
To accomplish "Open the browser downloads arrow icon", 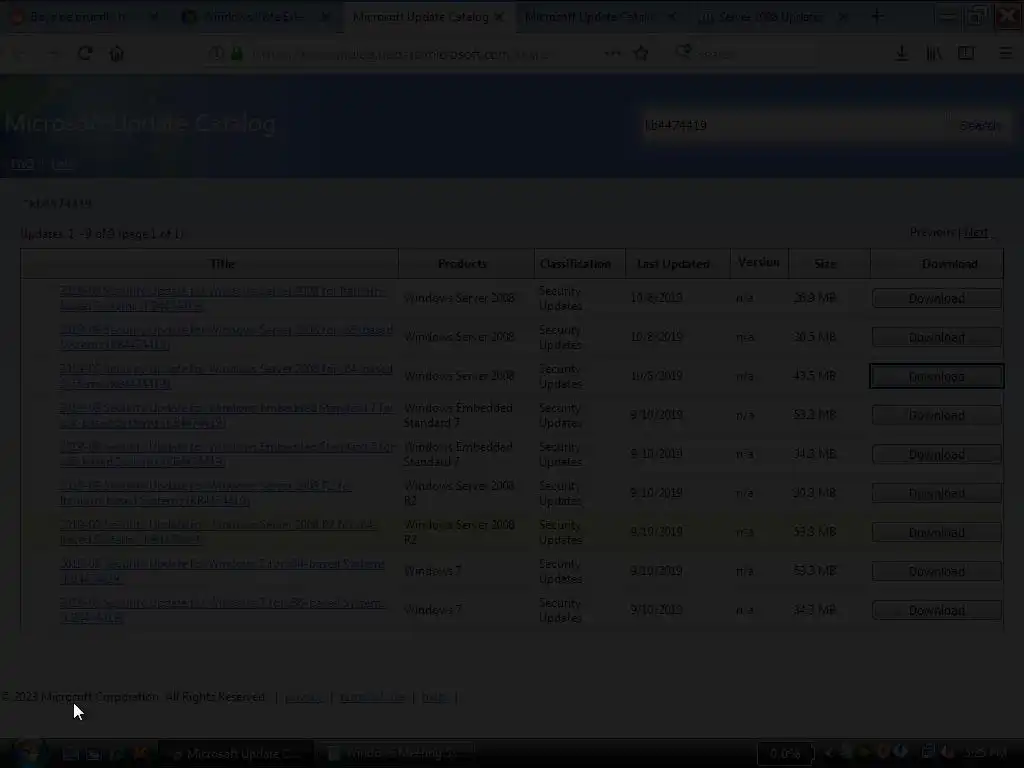I will click(901, 54).
